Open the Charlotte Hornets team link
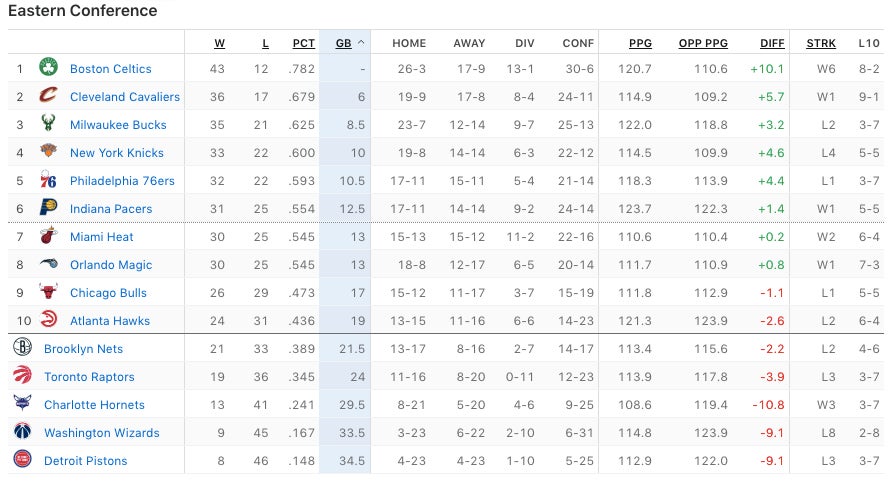890x482 pixels. click(x=94, y=405)
